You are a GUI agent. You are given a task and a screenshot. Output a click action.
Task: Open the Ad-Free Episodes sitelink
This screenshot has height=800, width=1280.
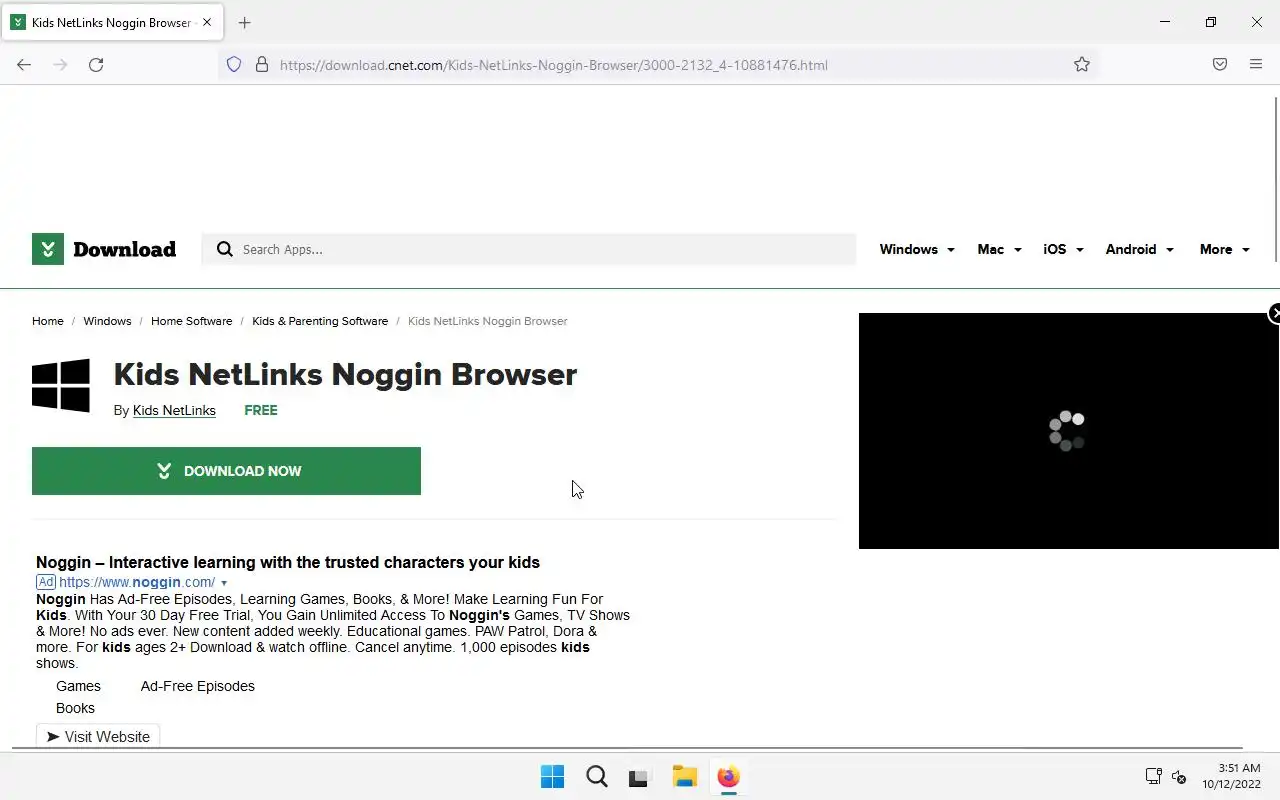pos(198,686)
